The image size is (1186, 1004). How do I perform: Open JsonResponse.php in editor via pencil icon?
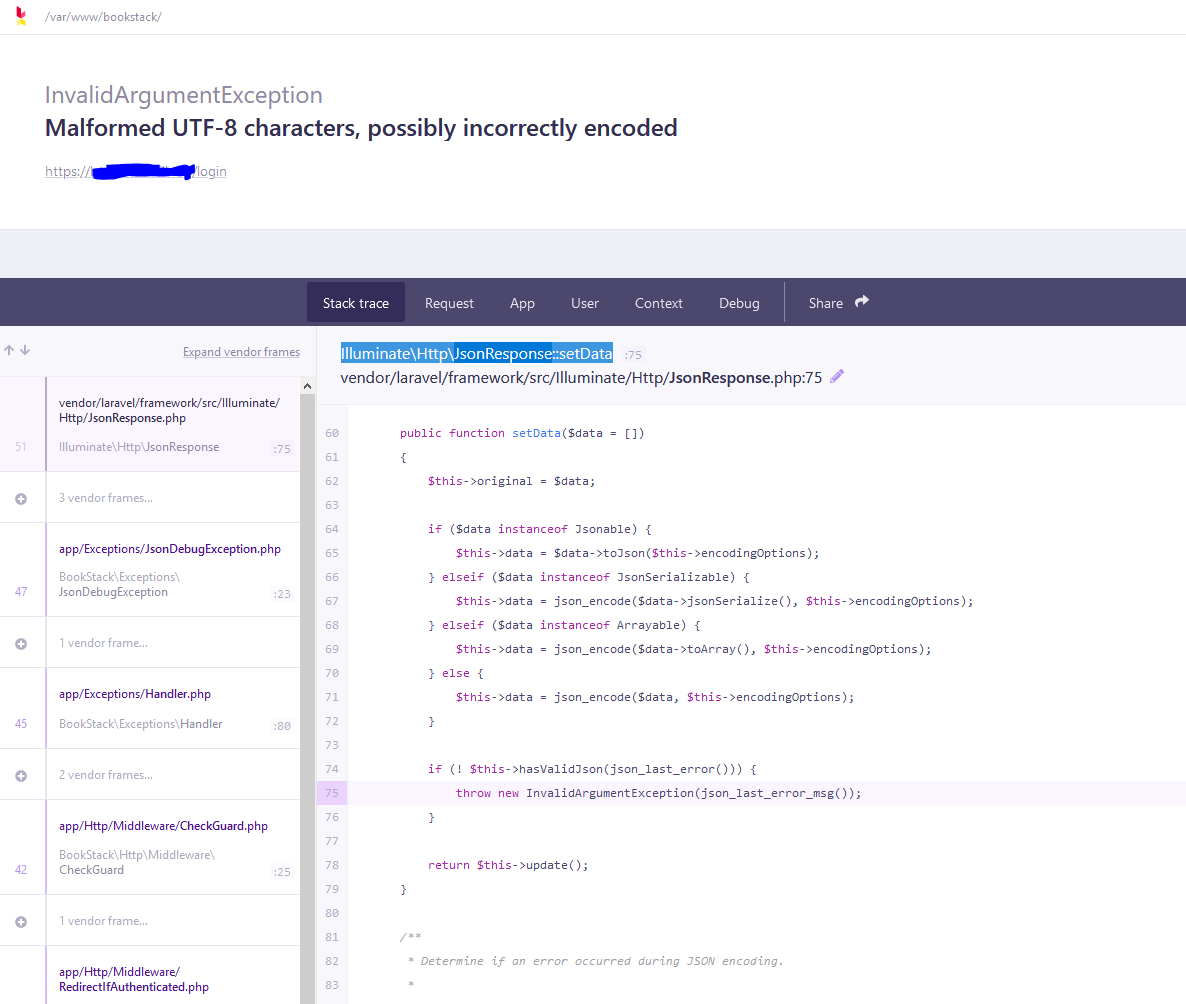coord(837,377)
